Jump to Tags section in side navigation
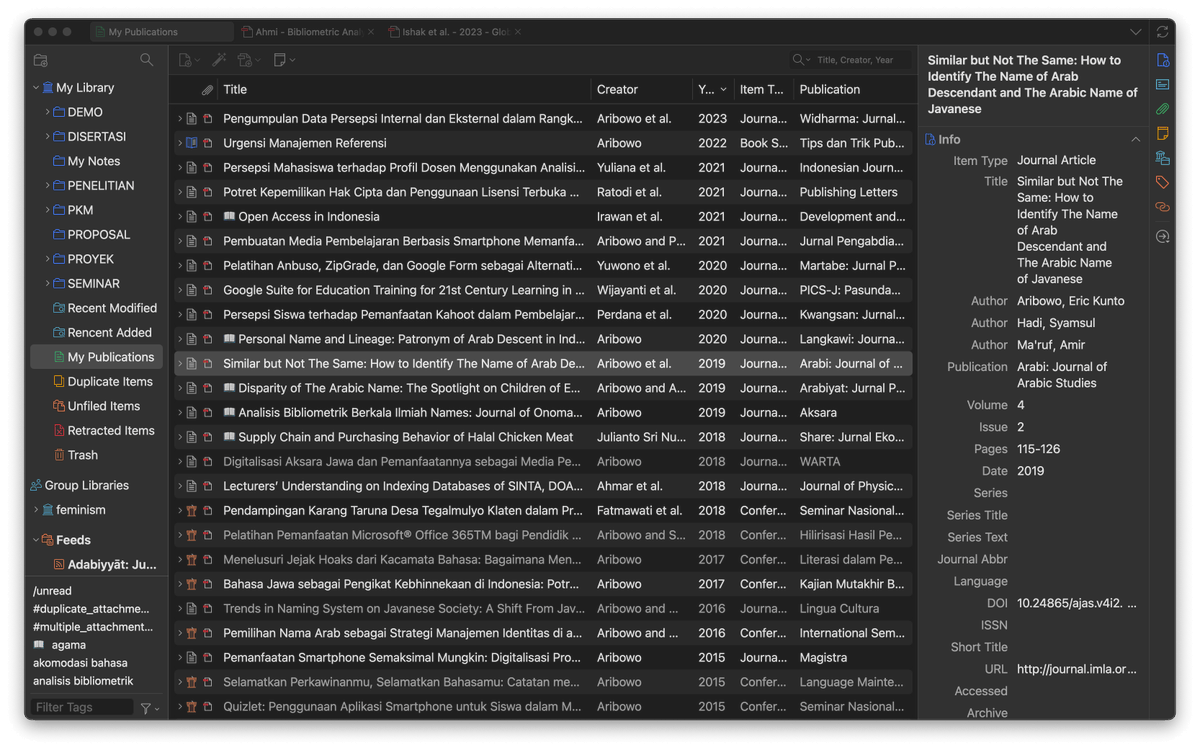Screen dimensions: 1200x750 (x=1162, y=182)
